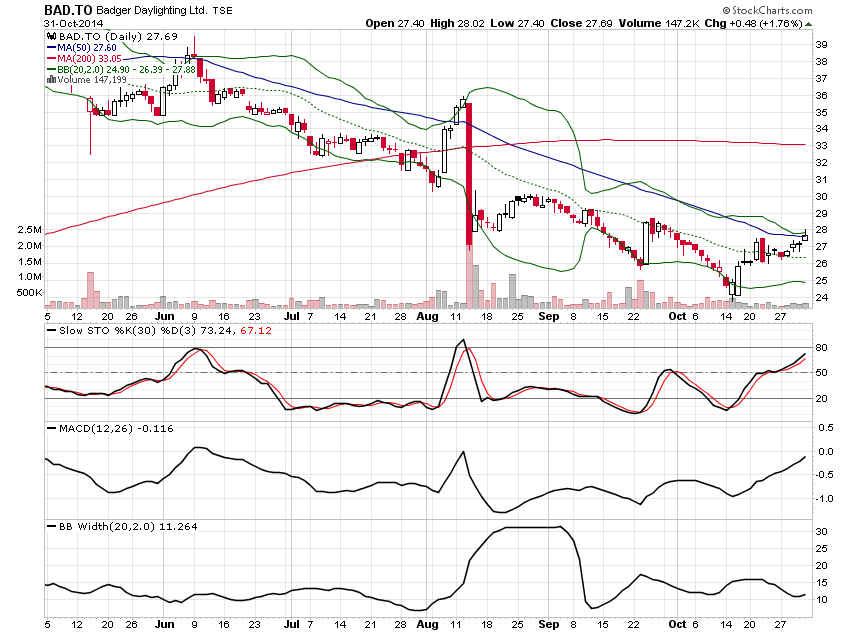
Task: Click the 31-Oct-2014 date label
Action: point(73,23)
